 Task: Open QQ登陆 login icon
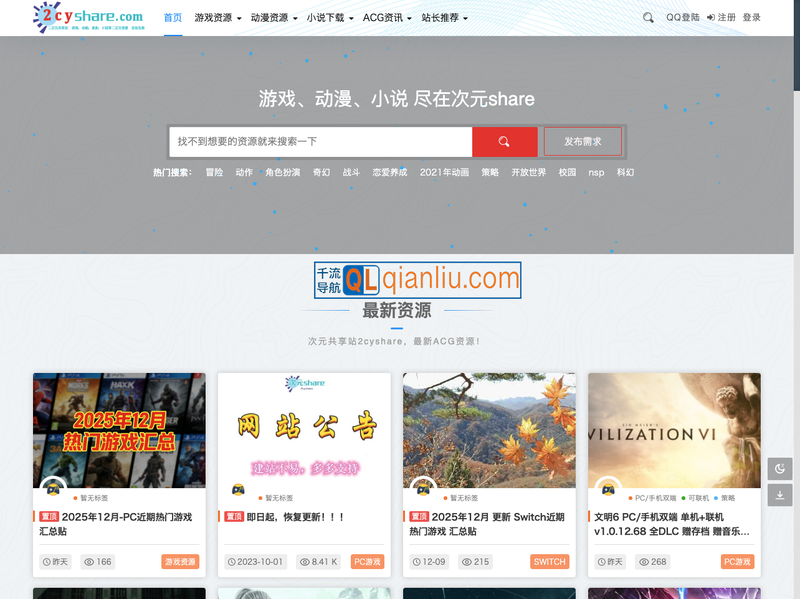(x=682, y=18)
